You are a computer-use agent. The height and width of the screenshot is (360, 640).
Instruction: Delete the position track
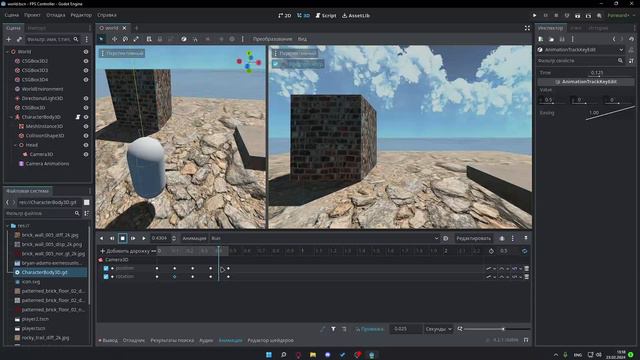tap(527, 269)
